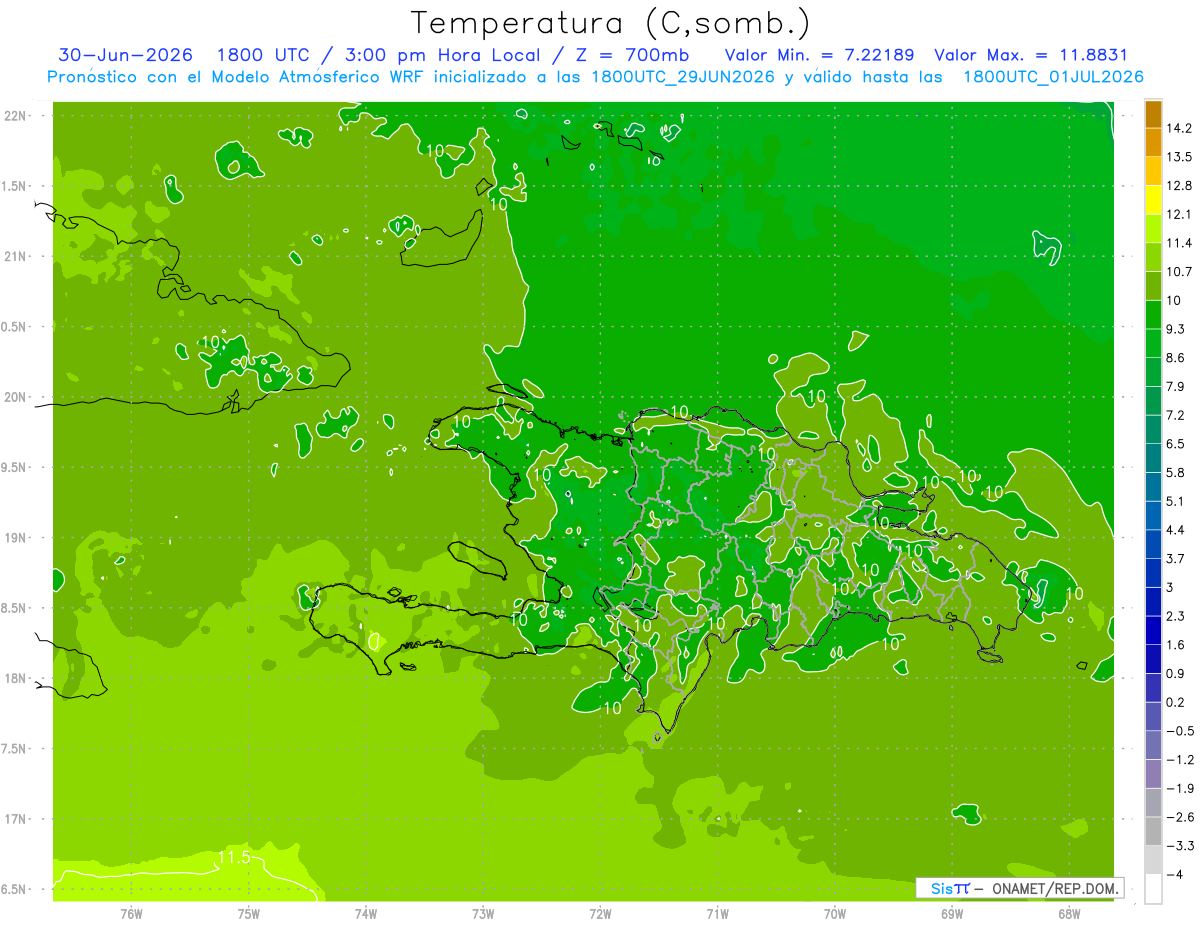The image size is (1200, 927).
Task: Click the title "Temperatura (C,somb.)"
Action: tap(611, 23)
